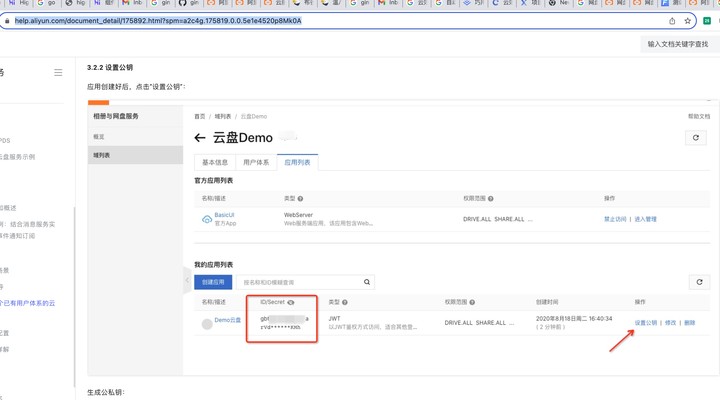Switch to the Google 'go' browser tab

tap(47, 3)
